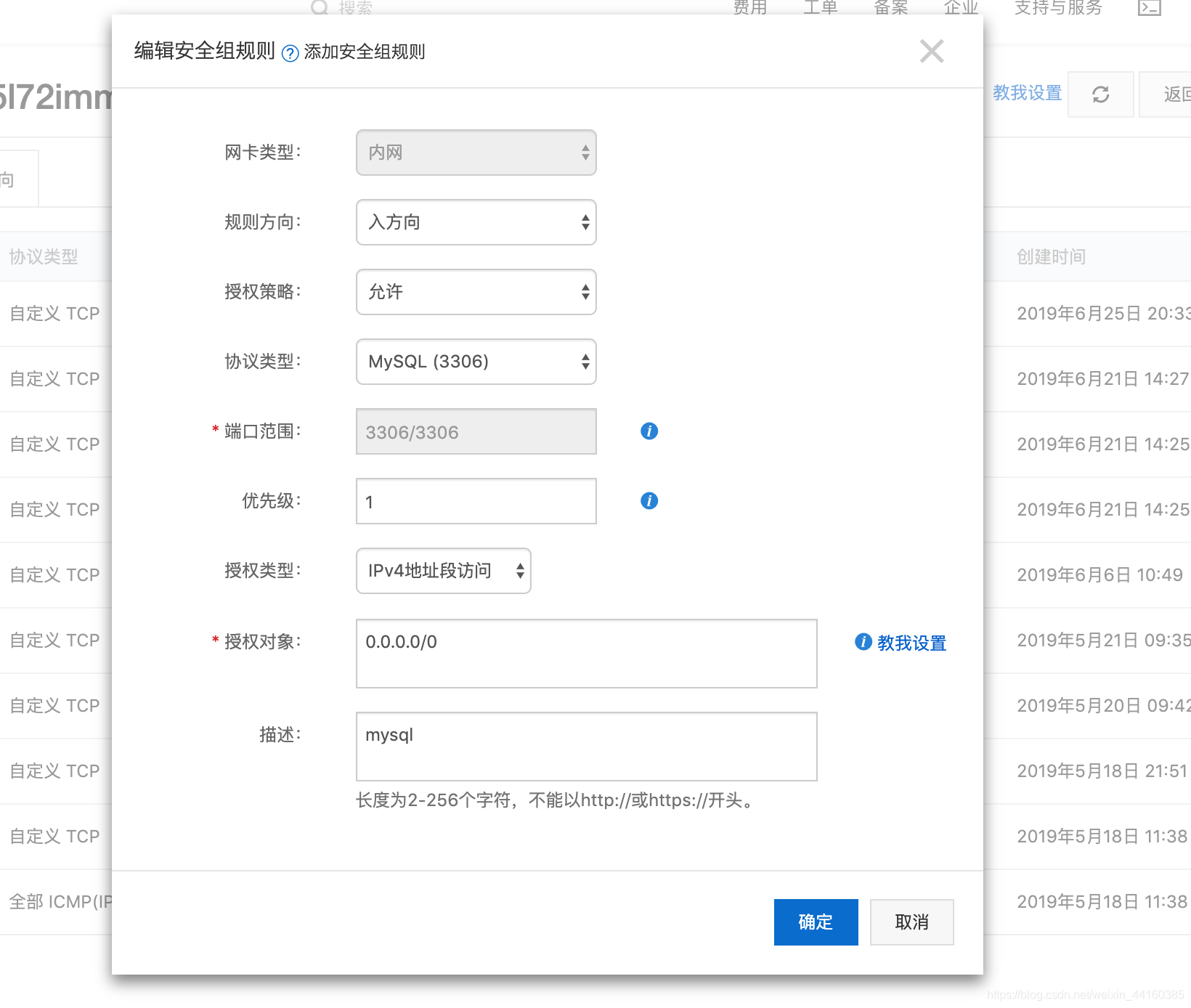1191x1008 pixels.
Task: Click info icon beside port range field
Action: pyautogui.click(x=649, y=431)
